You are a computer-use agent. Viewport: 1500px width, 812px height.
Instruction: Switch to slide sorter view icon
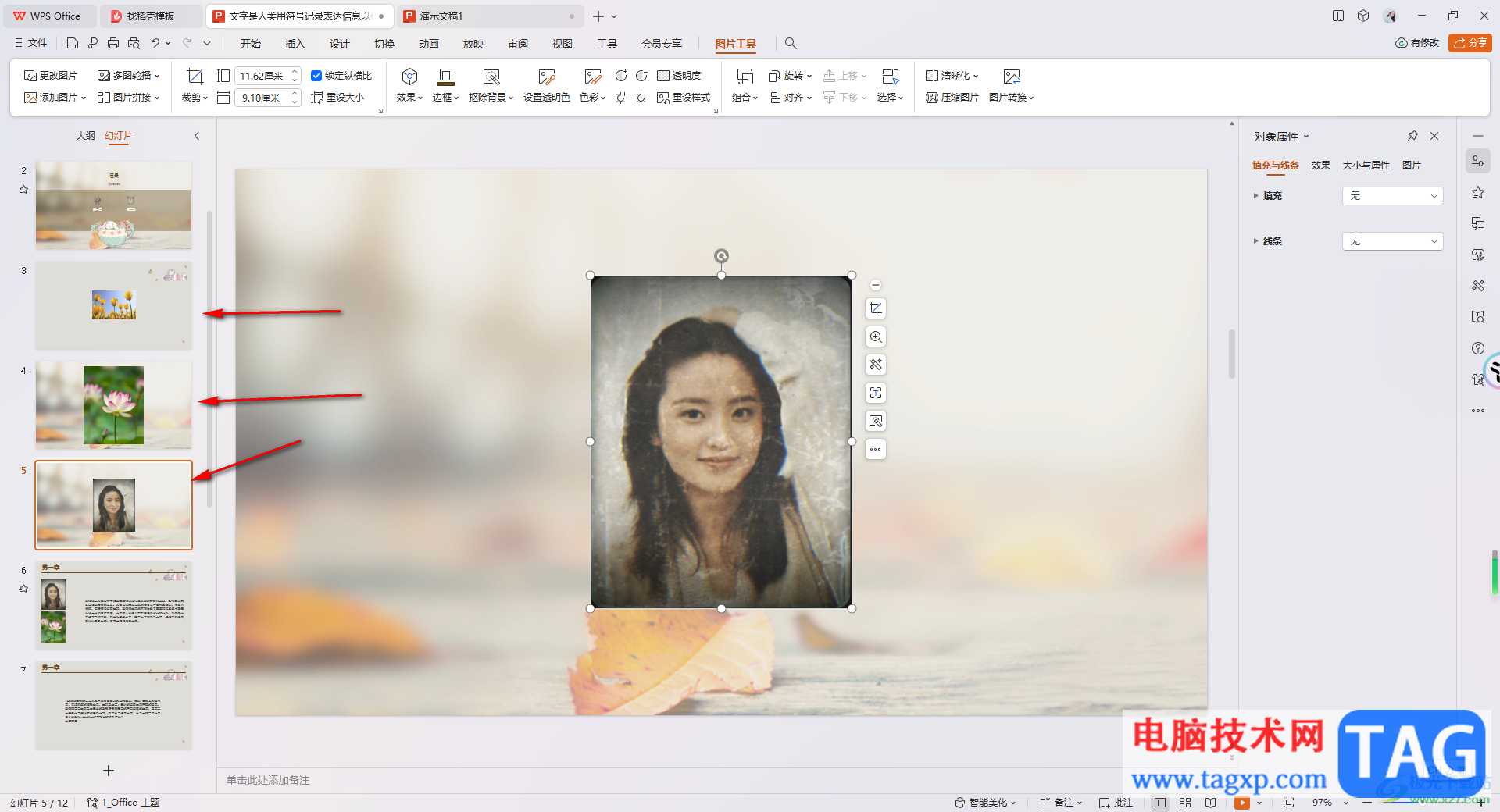point(1185,803)
